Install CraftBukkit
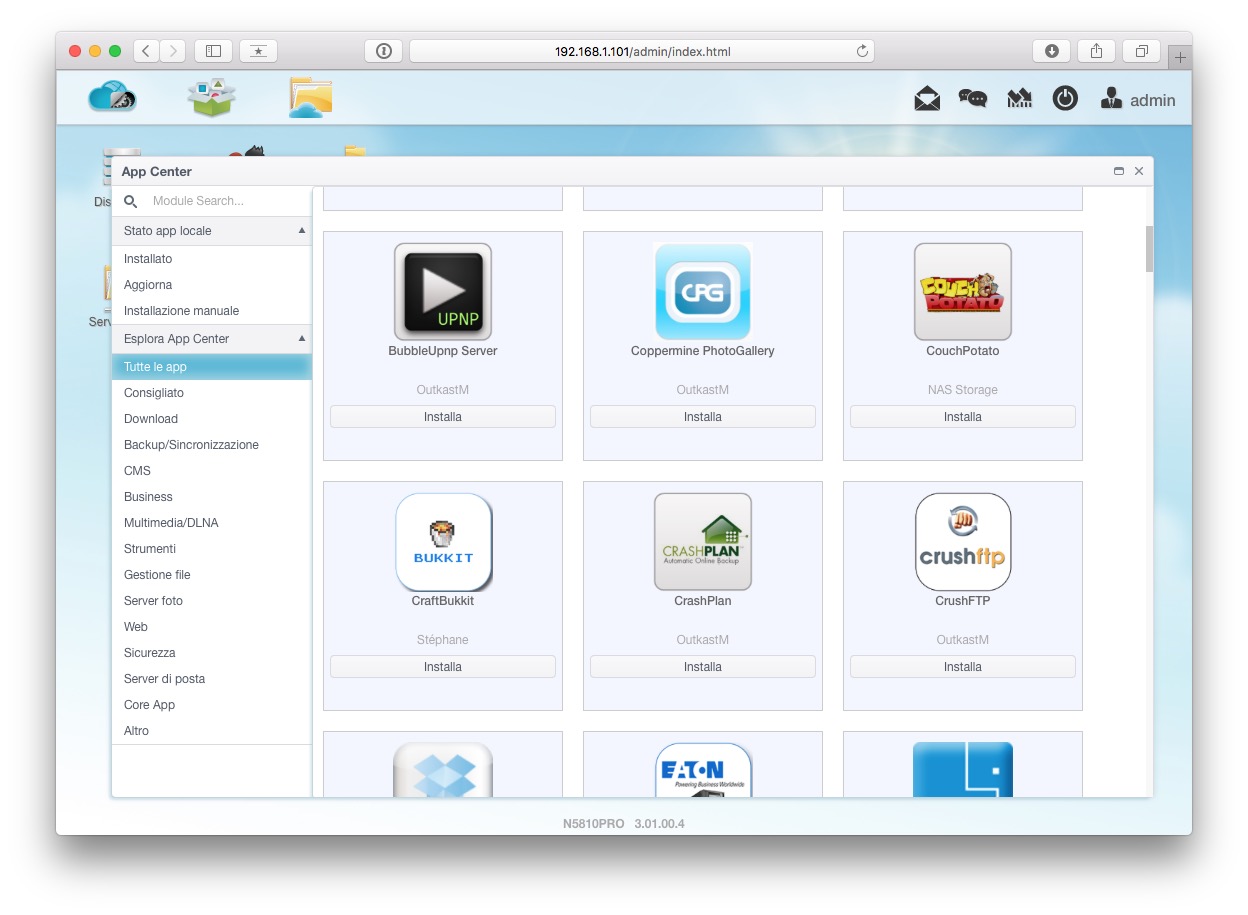Viewport: 1248px width, 915px height. click(x=443, y=667)
